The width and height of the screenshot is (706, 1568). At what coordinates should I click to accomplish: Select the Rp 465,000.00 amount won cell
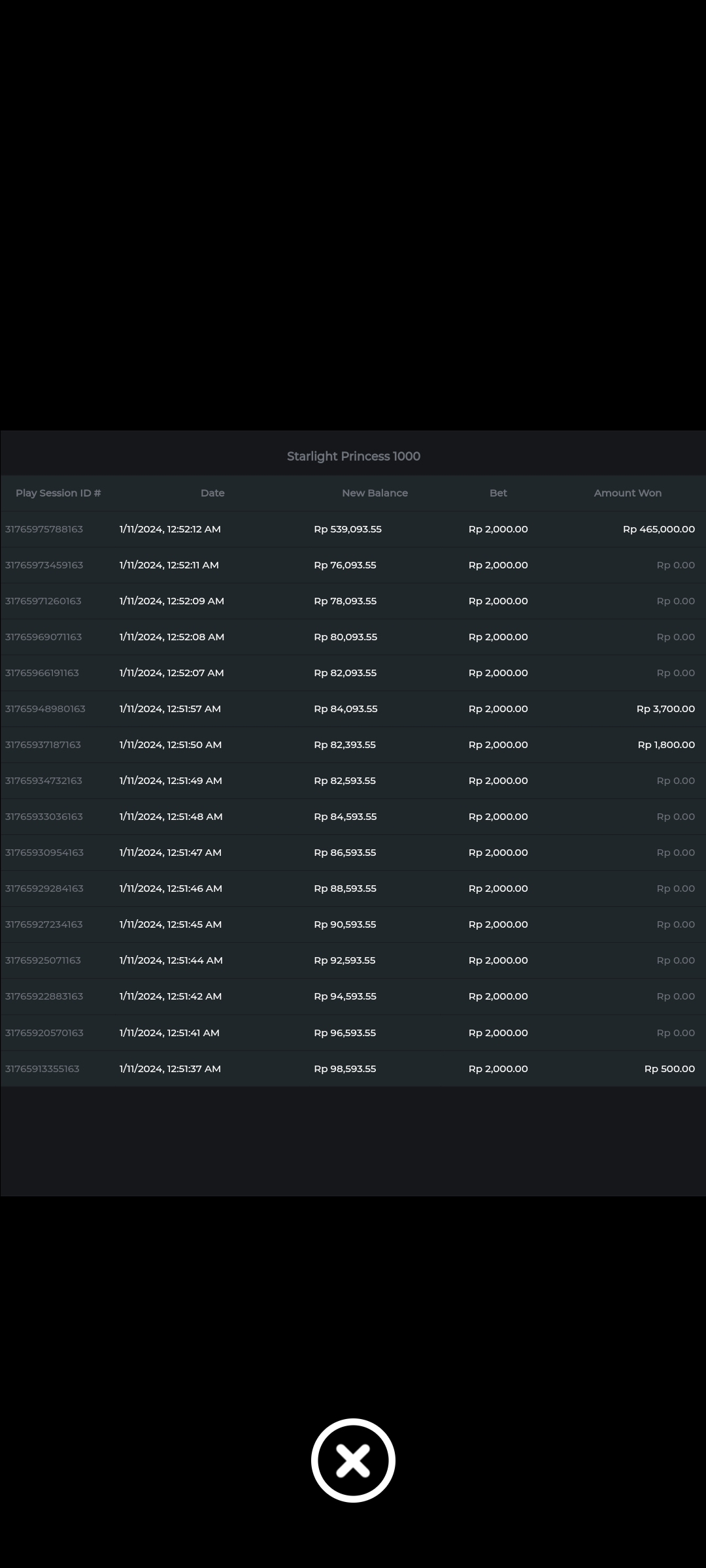pyautogui.click(x=658, y=529)
